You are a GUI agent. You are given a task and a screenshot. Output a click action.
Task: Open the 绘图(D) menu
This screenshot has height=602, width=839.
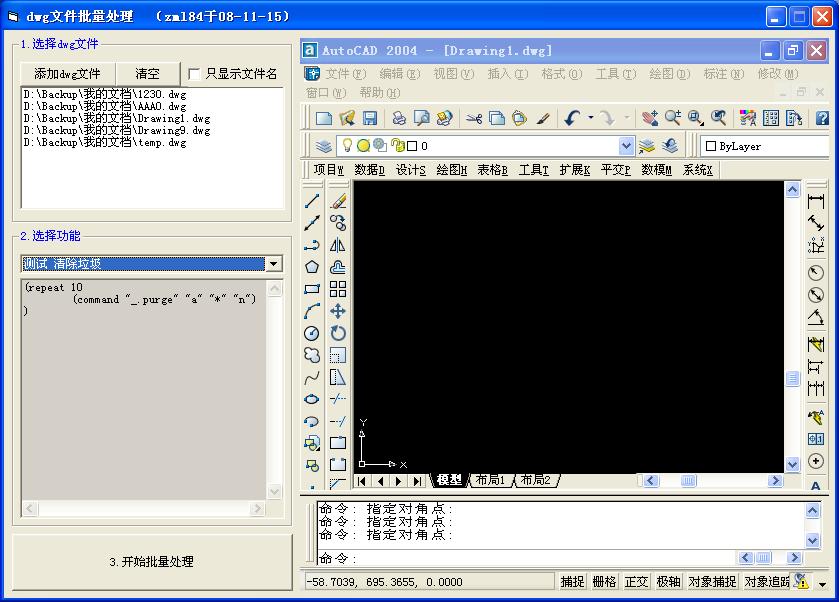pos(669,74)
